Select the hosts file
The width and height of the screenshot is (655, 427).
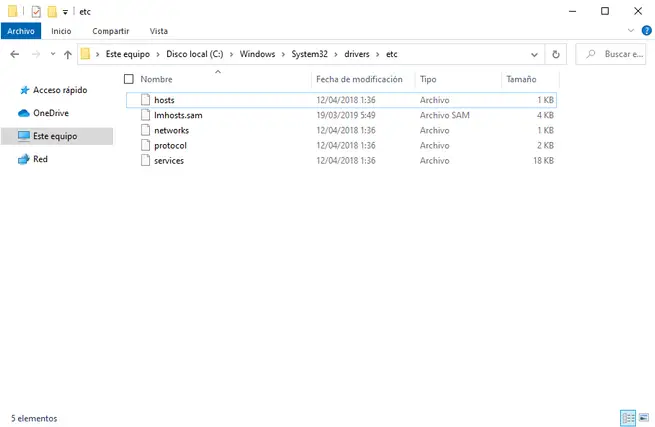pyautogui.click(x=164, y=100)
